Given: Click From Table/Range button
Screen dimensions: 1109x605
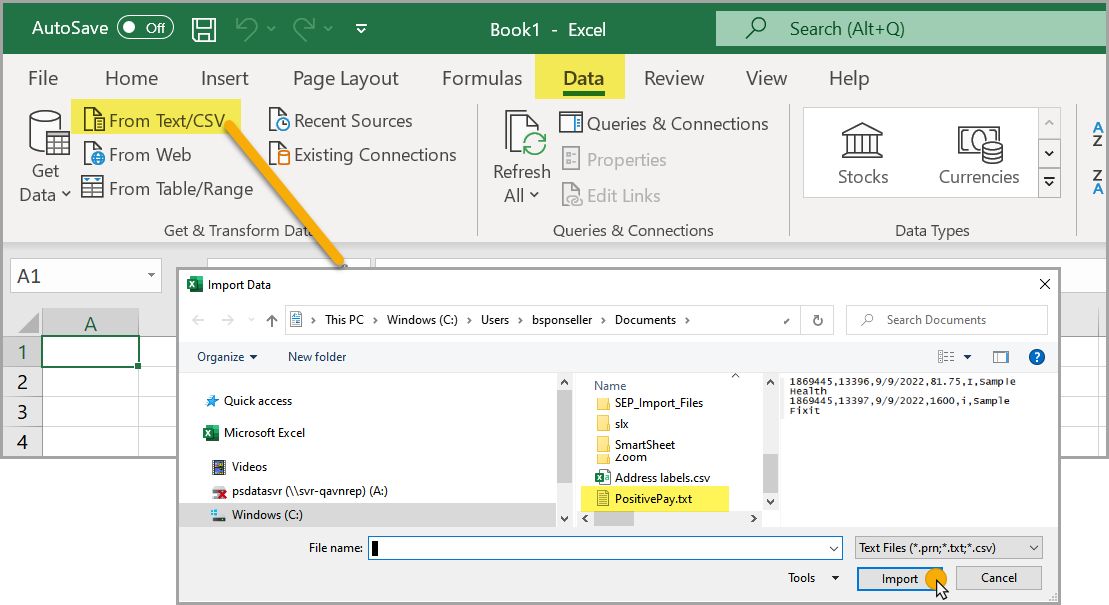Looking at the screenshot, I should 168,188.
